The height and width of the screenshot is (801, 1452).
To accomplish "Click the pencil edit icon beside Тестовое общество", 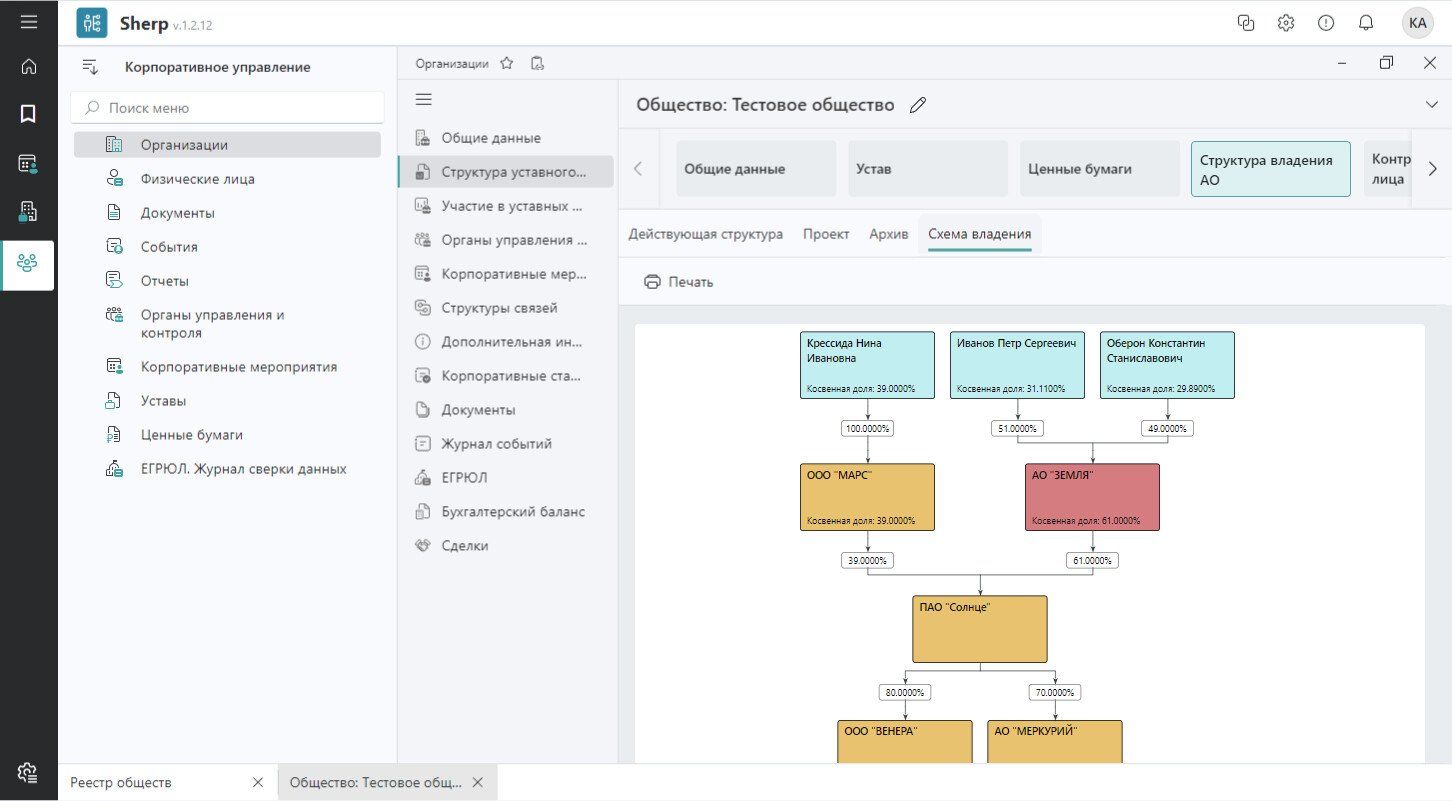I will (918, 106).
